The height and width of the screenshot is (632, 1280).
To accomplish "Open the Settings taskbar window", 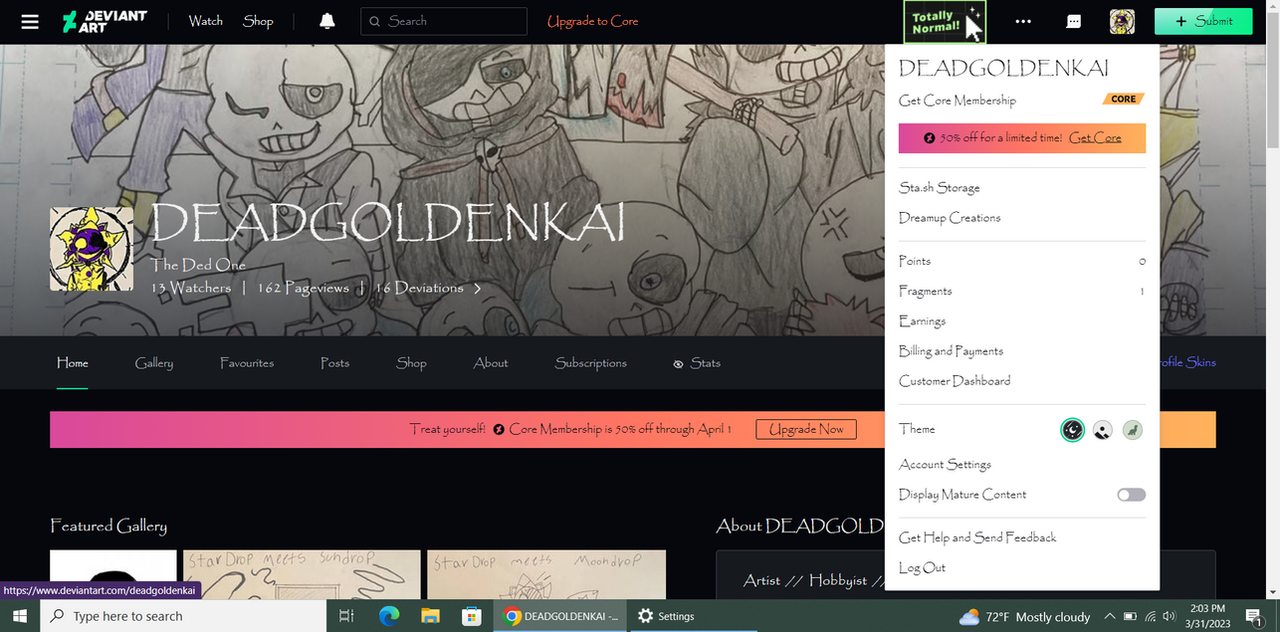I will (x=667, y=616).
